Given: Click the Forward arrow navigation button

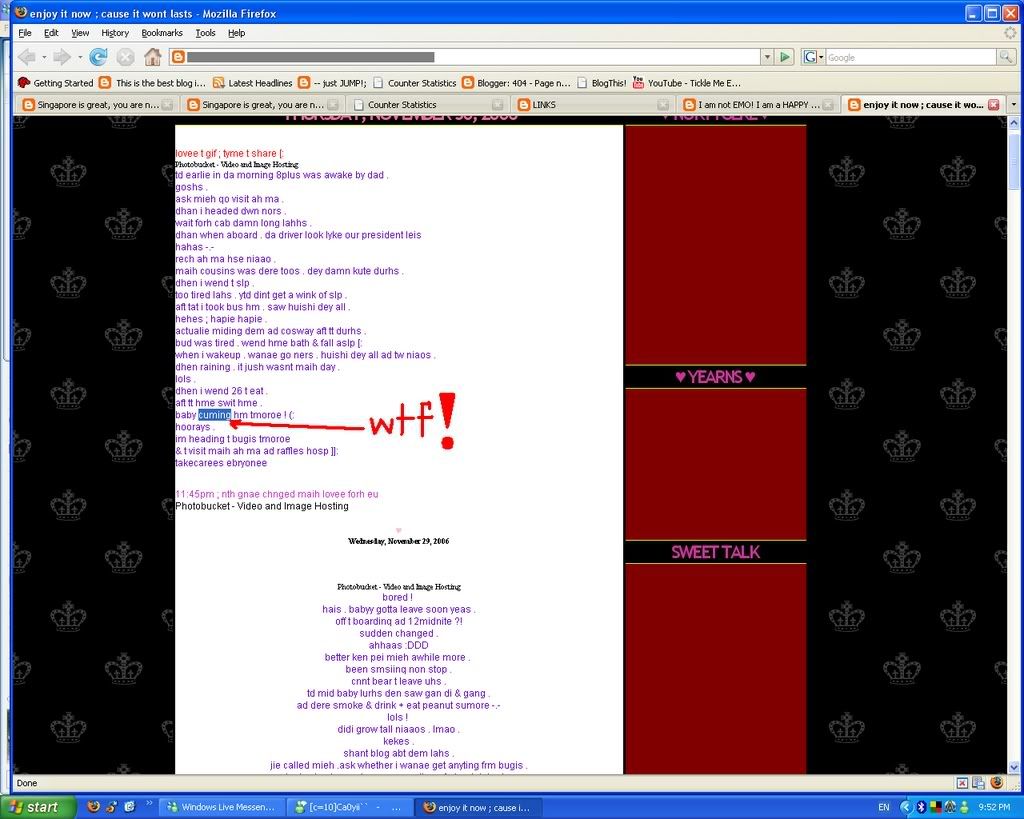Looking at the screenshot, I should 62,57.
